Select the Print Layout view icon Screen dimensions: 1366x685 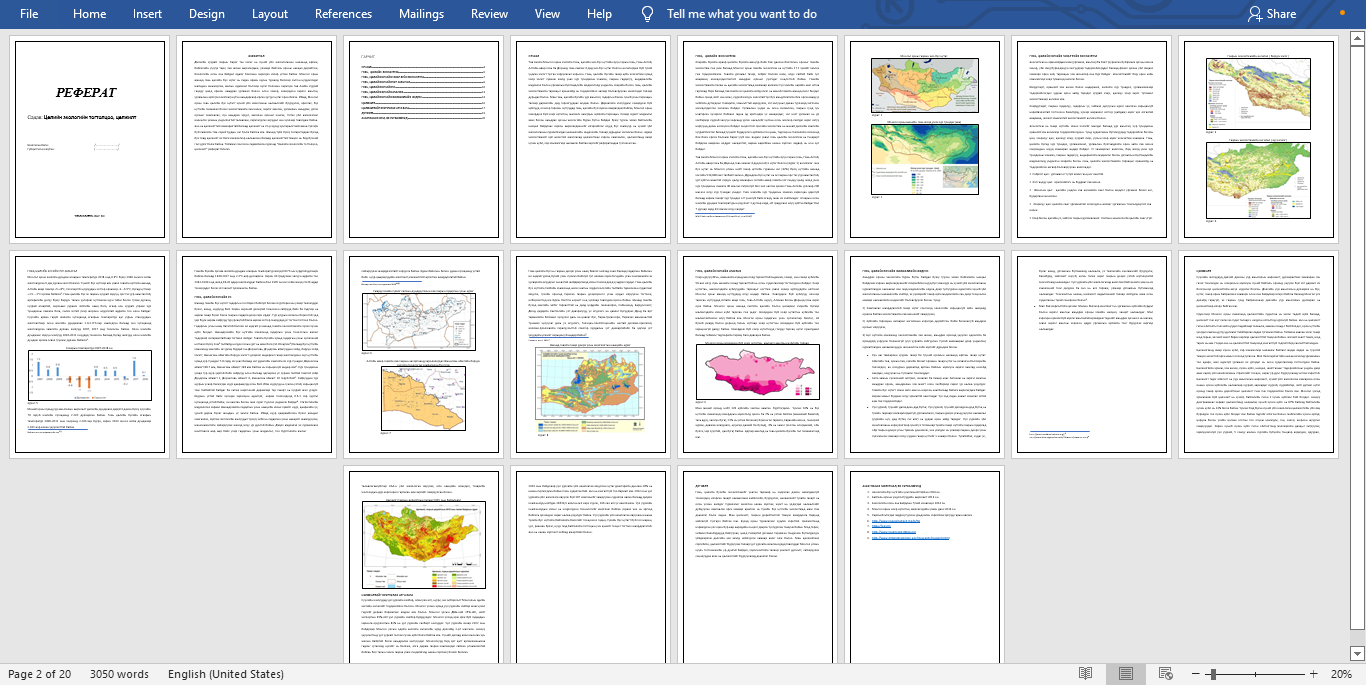[1125, 674]
